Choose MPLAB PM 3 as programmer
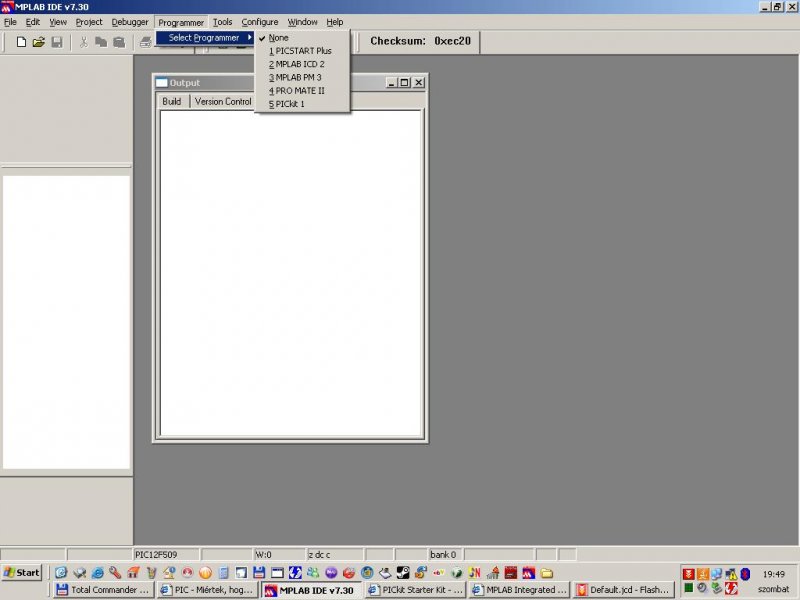The height and width of the screenshot is (600, 800). tap(302, 78)
